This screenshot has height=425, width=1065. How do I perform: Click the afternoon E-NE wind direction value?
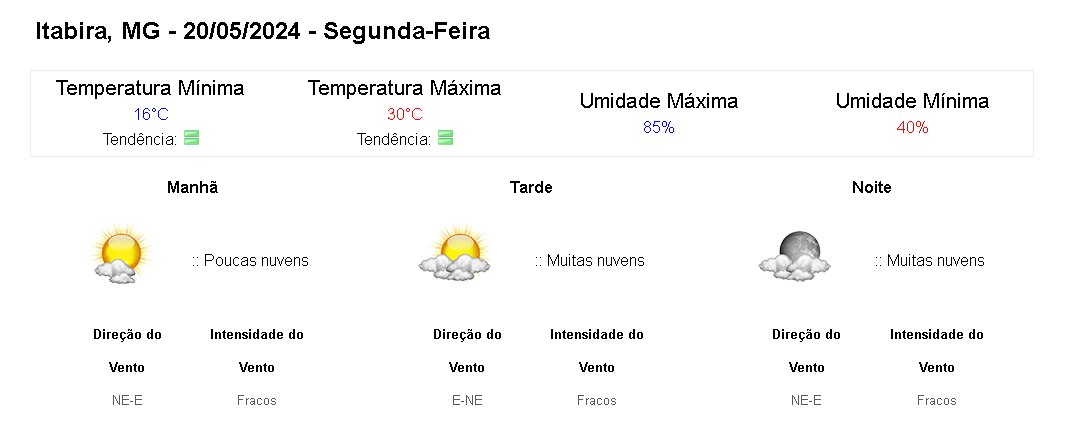tap(467, 401)
